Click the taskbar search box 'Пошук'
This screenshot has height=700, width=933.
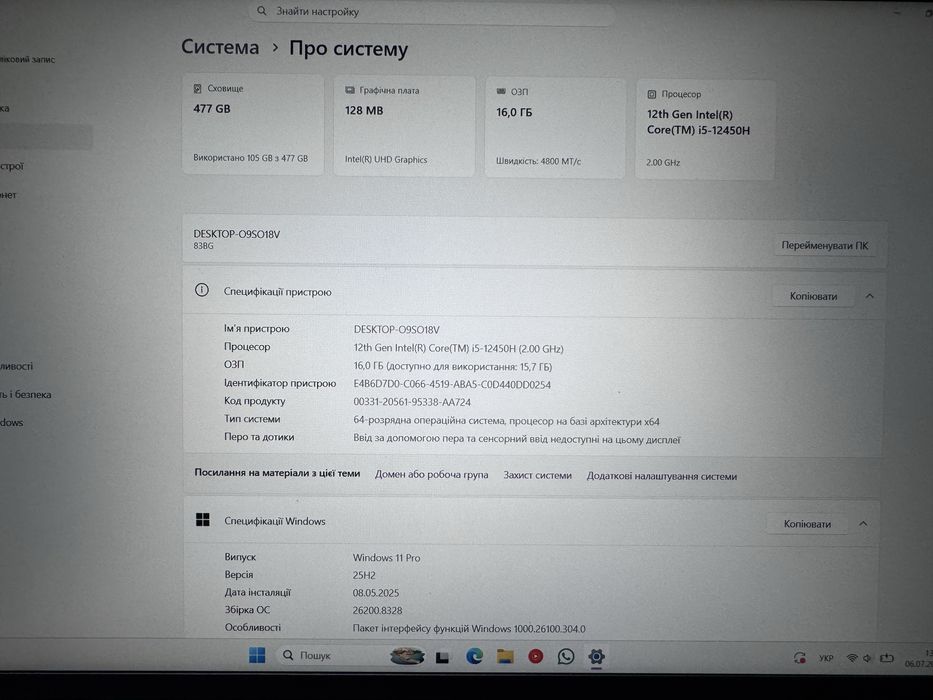click(x=330, y=655)
